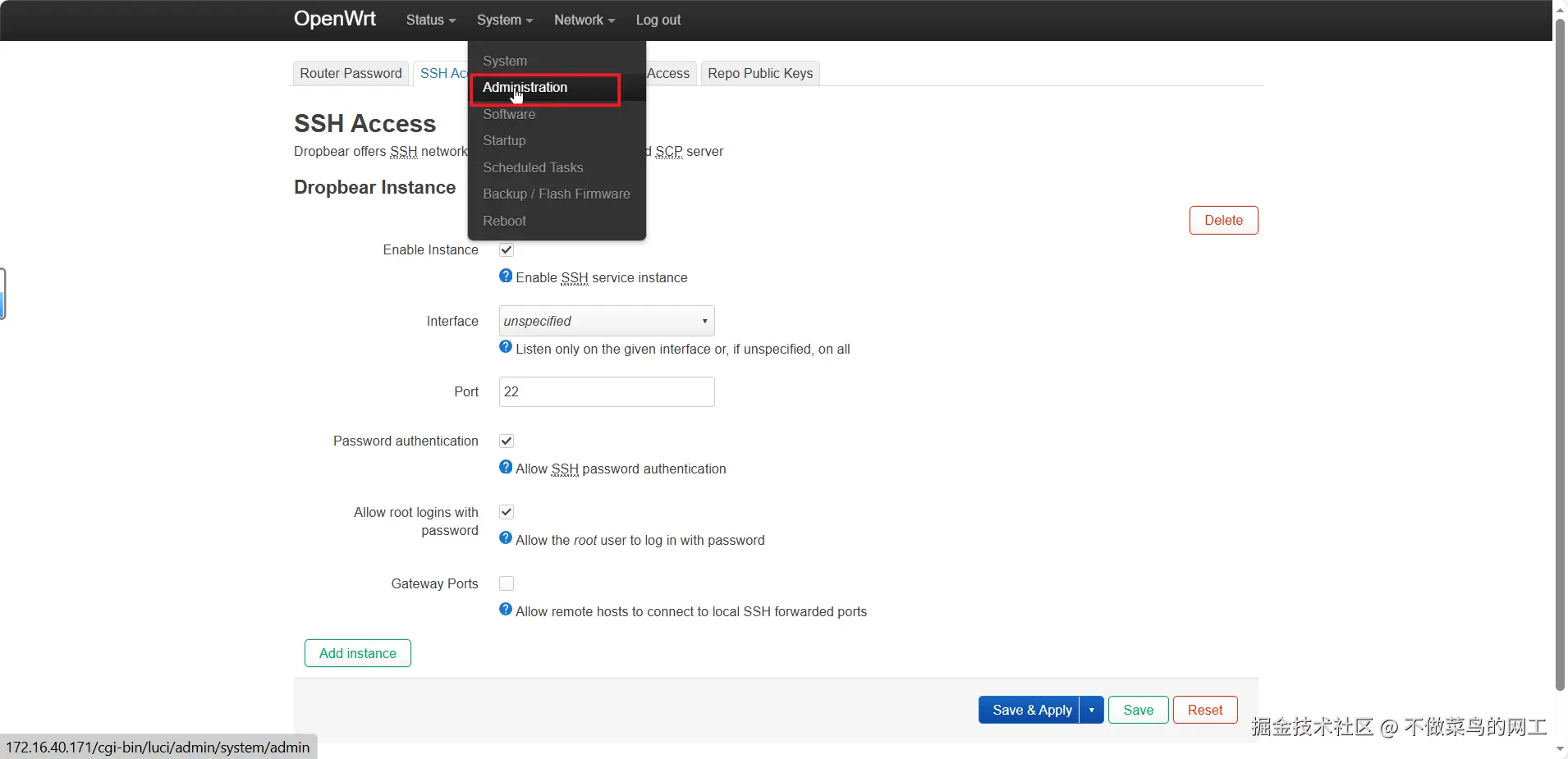Screen dimensions: 1568x759
Task: Click Add instance button
Action: click(x=358, y=653)
